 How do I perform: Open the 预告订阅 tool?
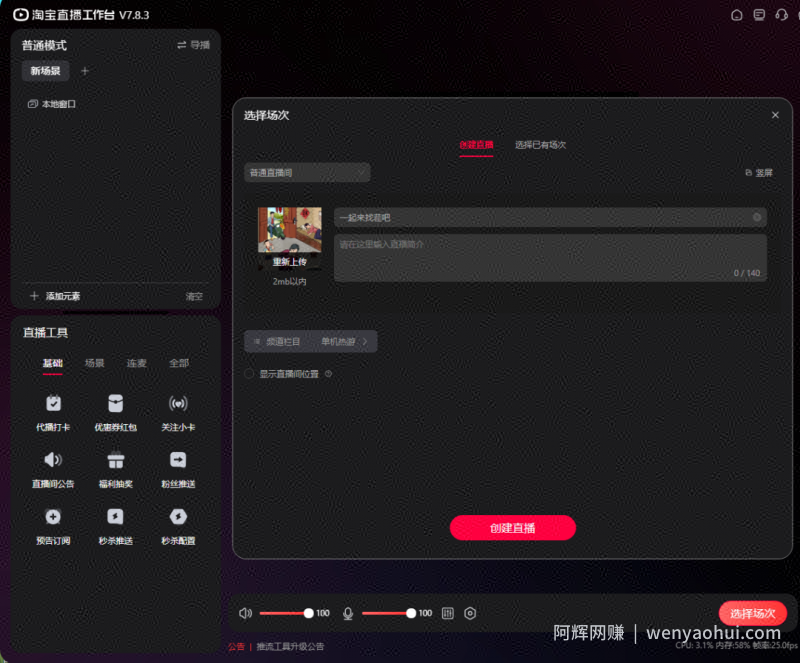point(53,526)
